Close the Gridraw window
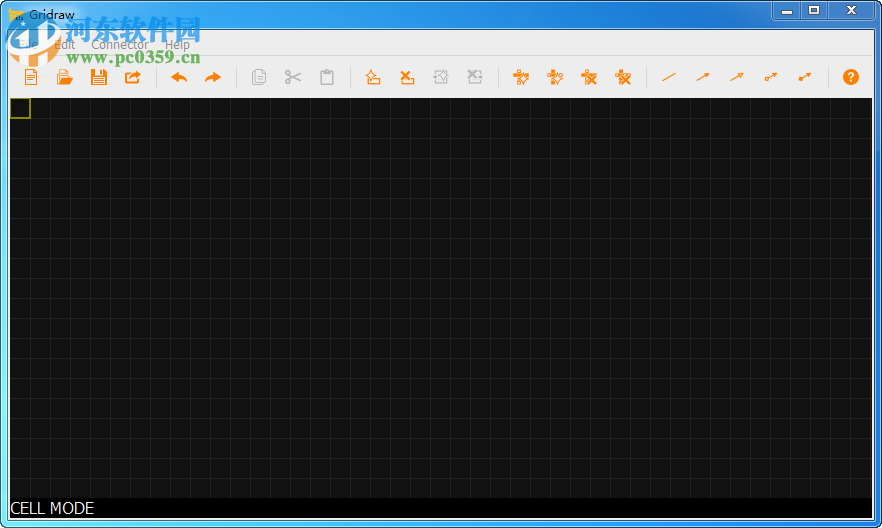This screenshot has width=882, height=528. click(x=851, y=11)
